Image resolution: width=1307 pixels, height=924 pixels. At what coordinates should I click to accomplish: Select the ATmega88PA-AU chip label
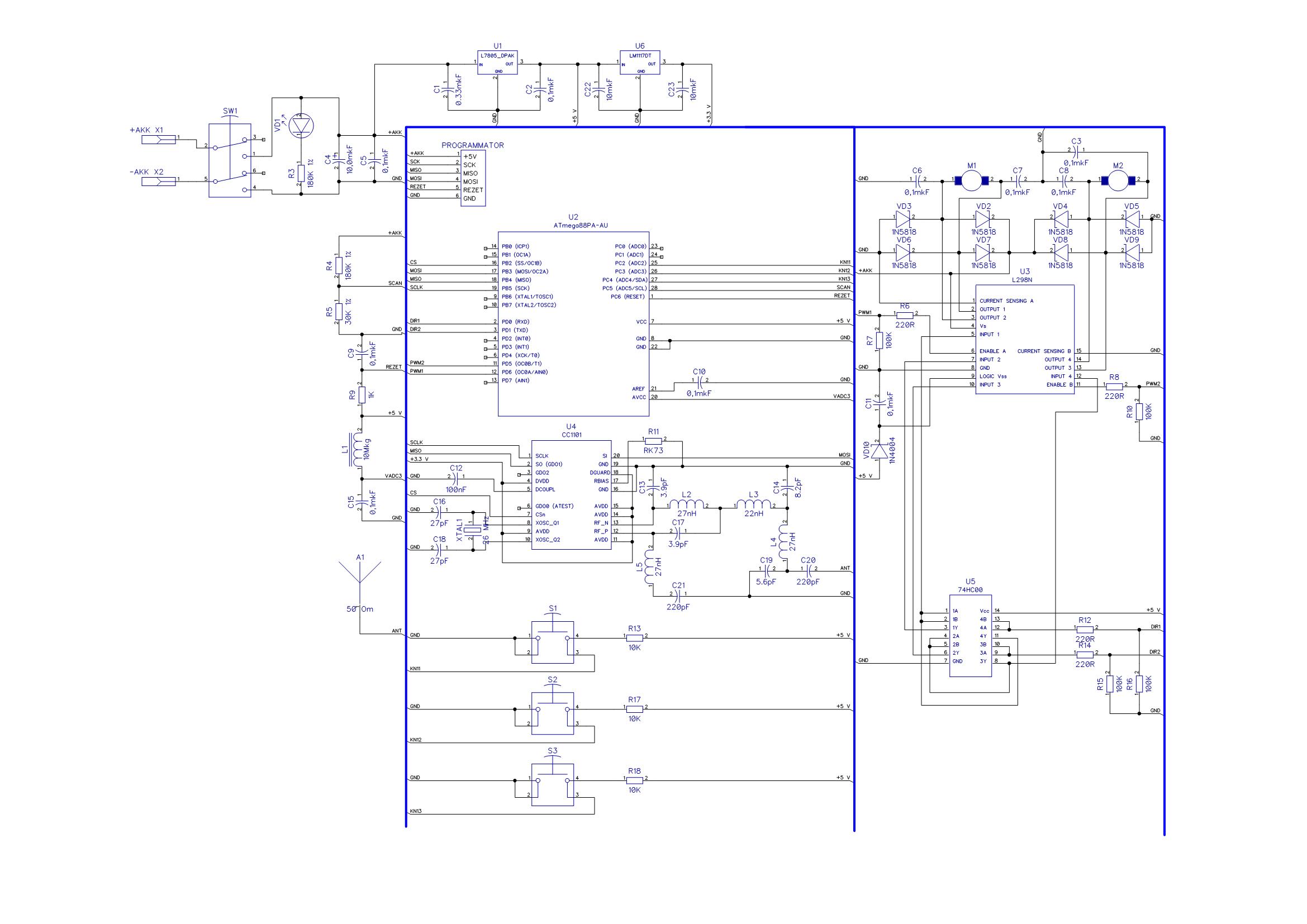580,225
